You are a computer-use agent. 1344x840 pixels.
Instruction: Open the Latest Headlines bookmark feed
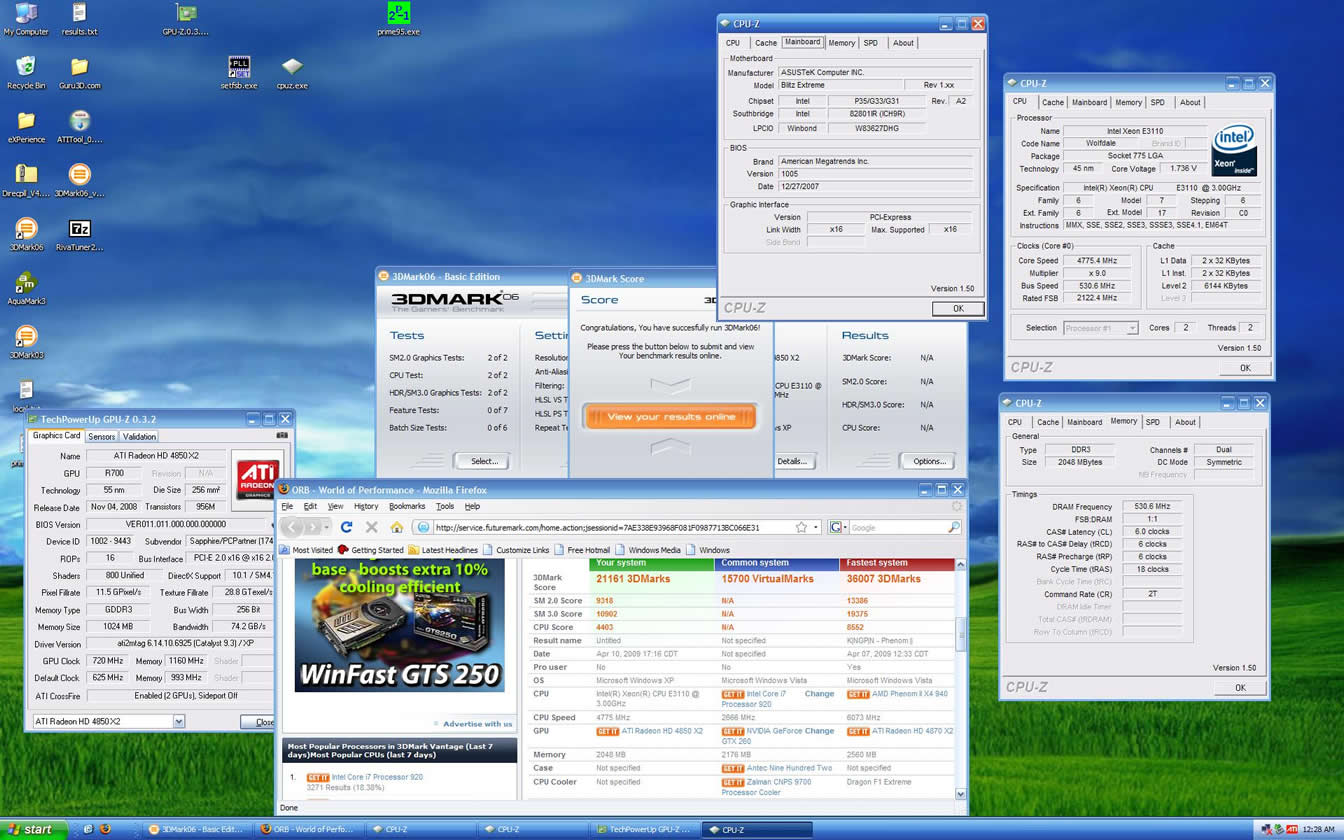[x=443, y=550]
